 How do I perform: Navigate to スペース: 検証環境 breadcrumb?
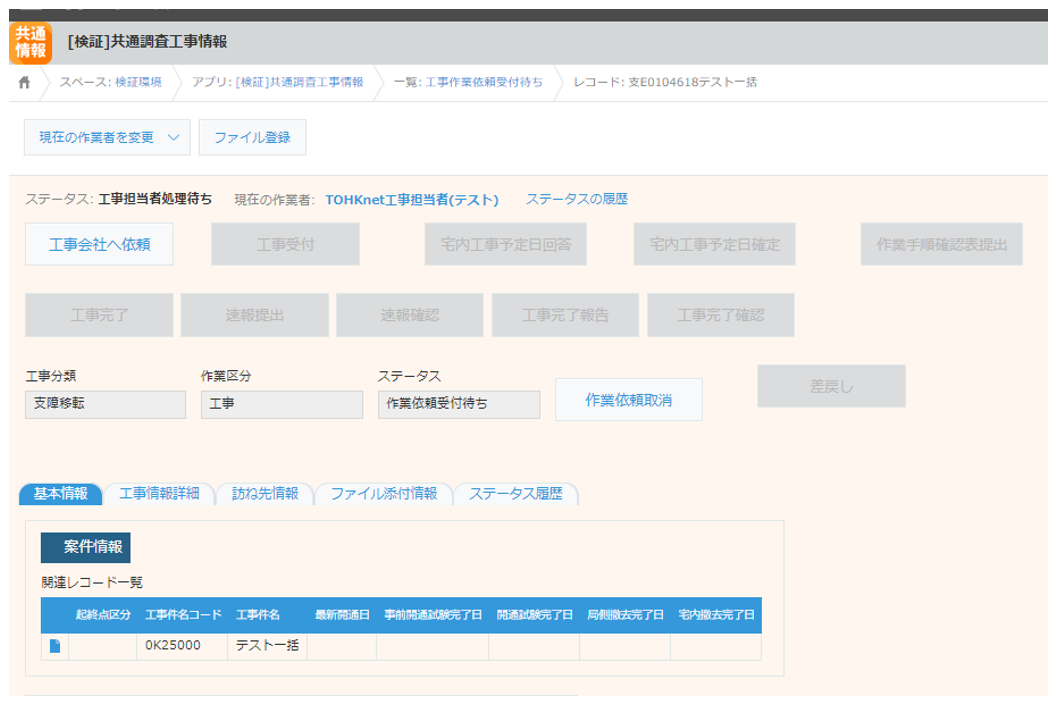(110, 82)
